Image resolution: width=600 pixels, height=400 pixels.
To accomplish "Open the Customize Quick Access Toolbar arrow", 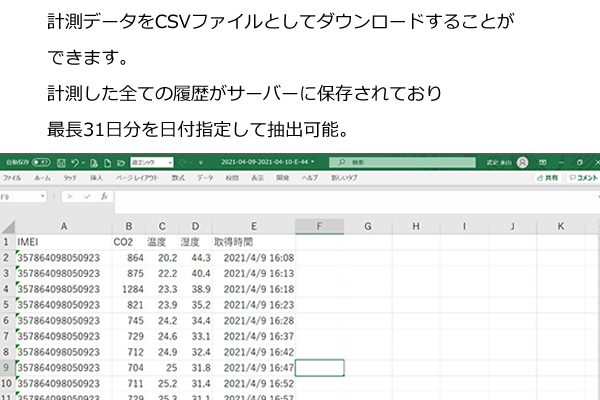I will (x=200, y=163).
